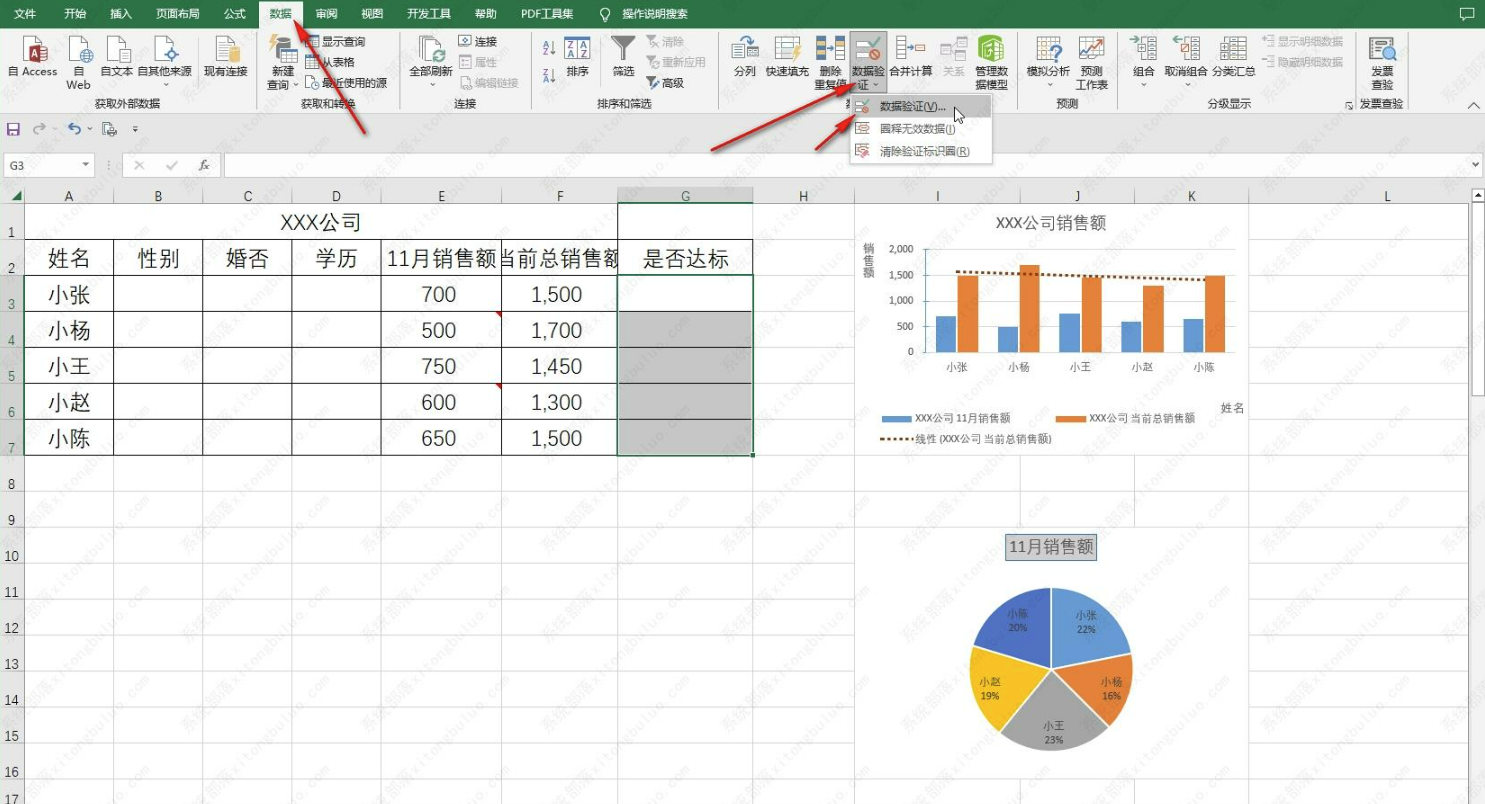The width and height of the screenshot is (1485, 804).
Task: Switch to the 插入 ribbon tab
Action: pos(121,14)
